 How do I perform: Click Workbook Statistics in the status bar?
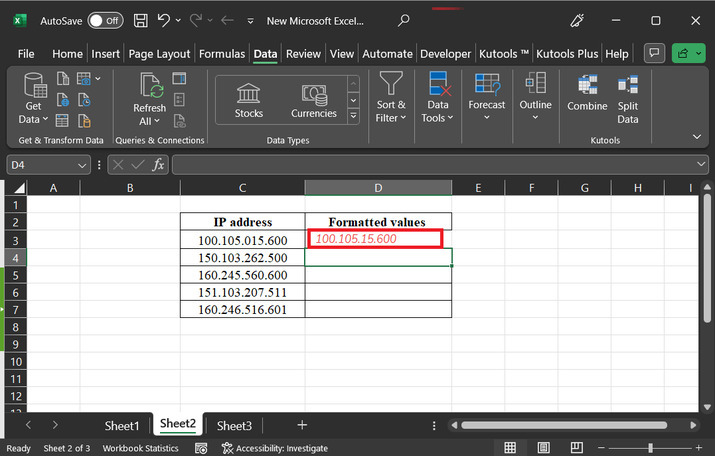click(x=141, y=448)
